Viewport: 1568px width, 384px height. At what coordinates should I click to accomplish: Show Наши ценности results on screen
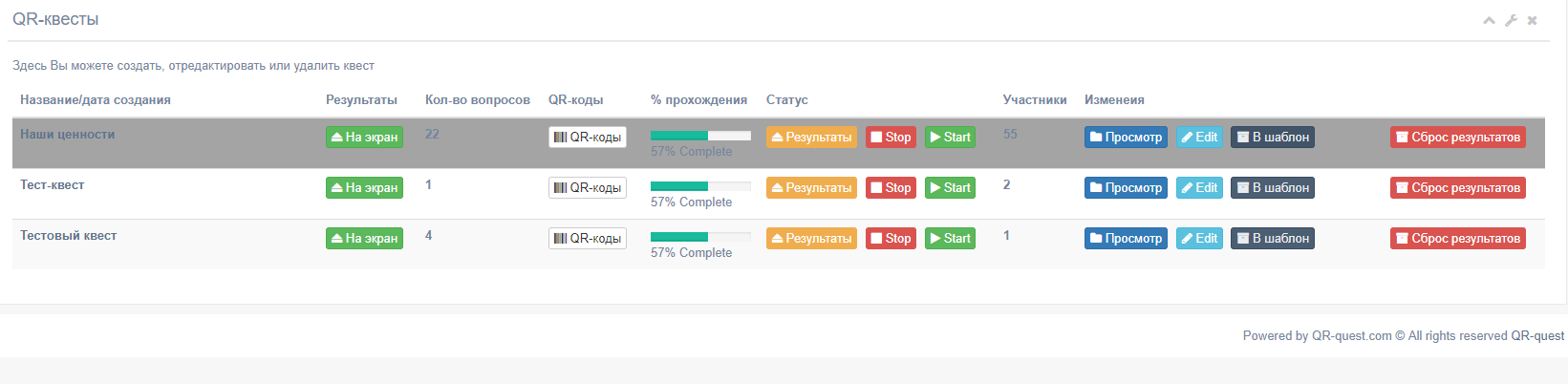[364, 138]
